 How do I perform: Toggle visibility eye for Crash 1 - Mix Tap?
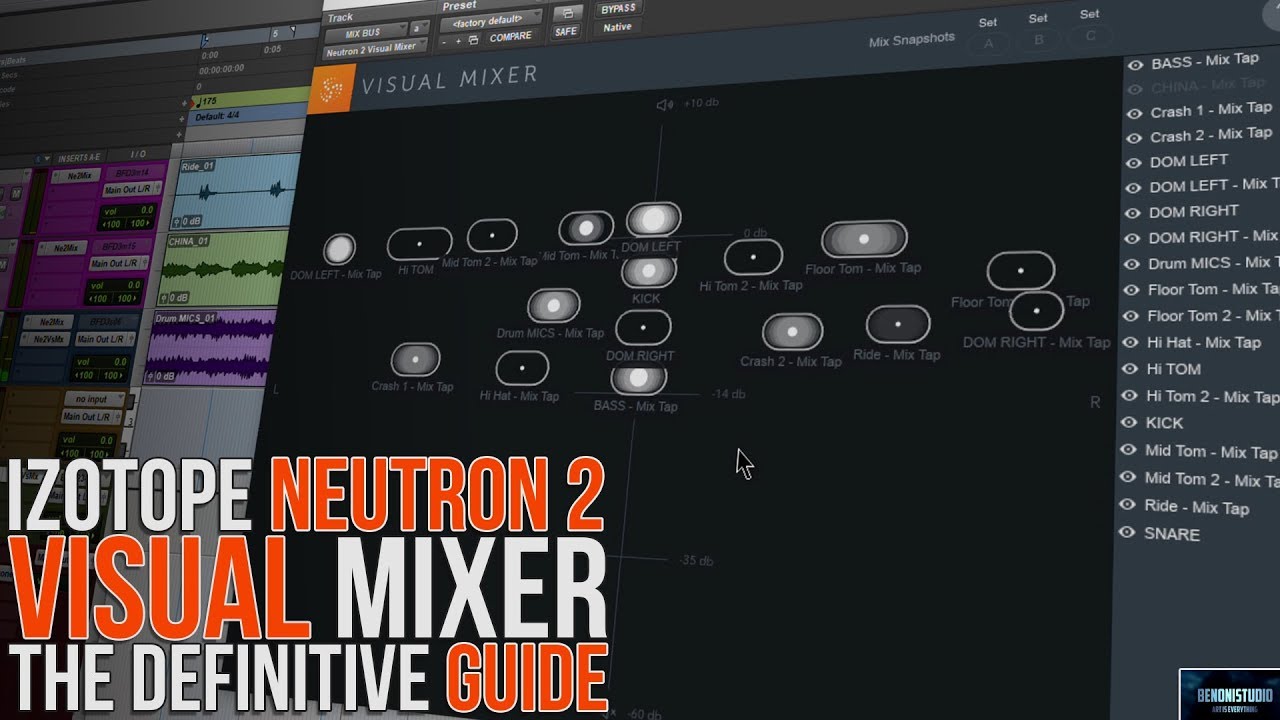(x=1134, y=114)
